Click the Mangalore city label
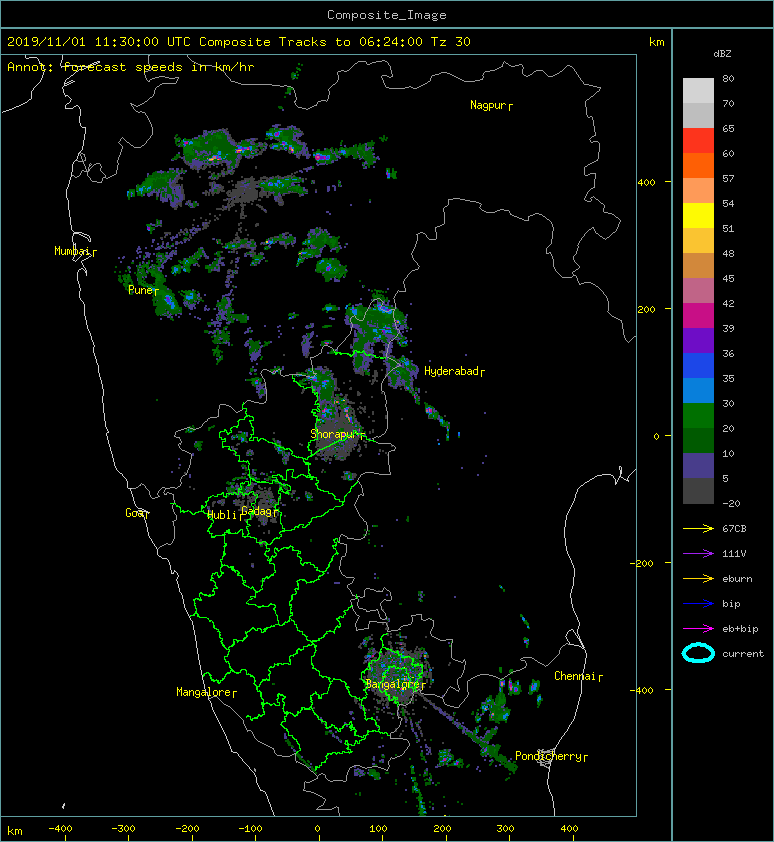 (x=206, y=693)
